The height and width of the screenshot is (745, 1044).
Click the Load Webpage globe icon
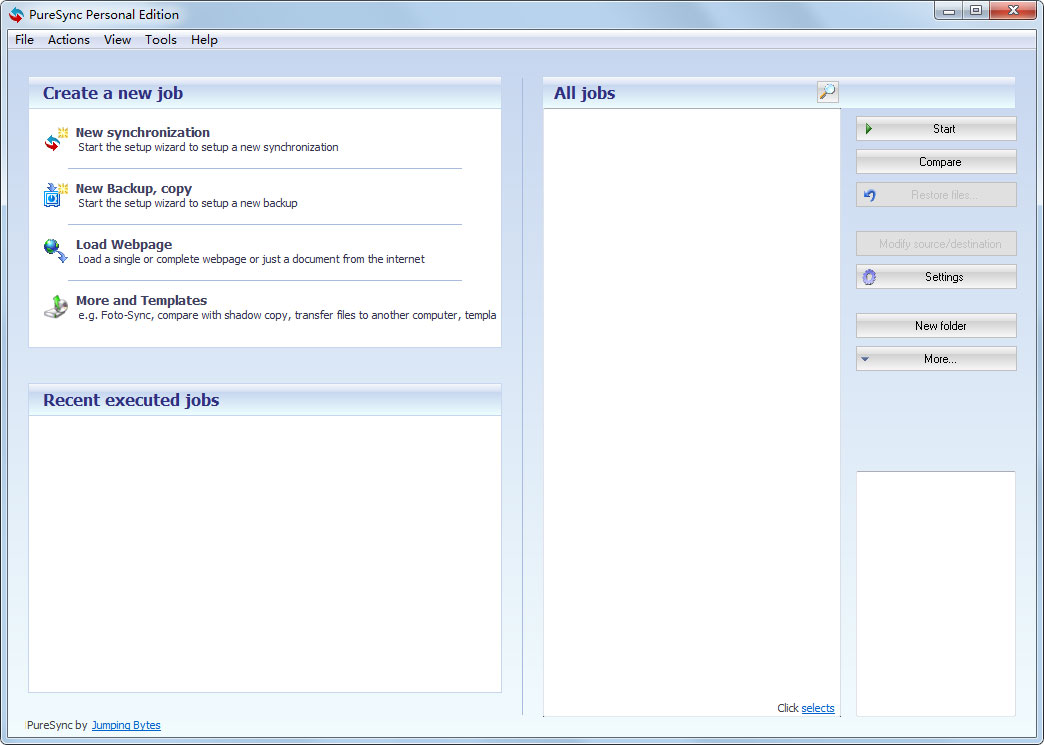(55, 250)
